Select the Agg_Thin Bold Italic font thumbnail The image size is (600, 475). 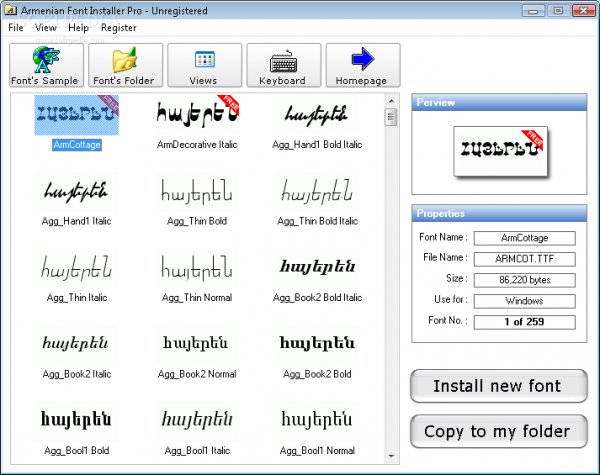coord(317,191)
